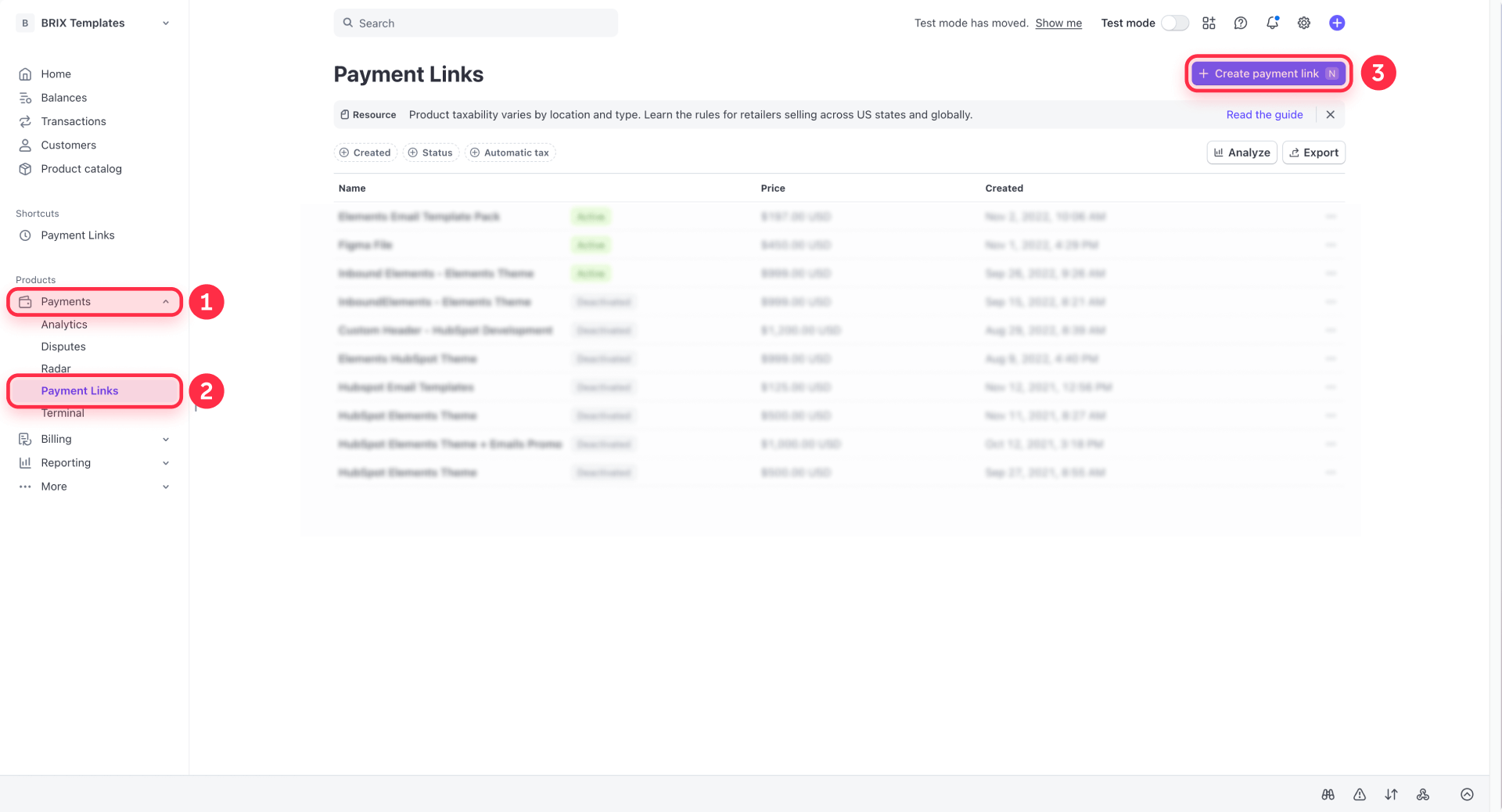Open the Disputes menu item

pyautogui.click(x=63, y=347)
